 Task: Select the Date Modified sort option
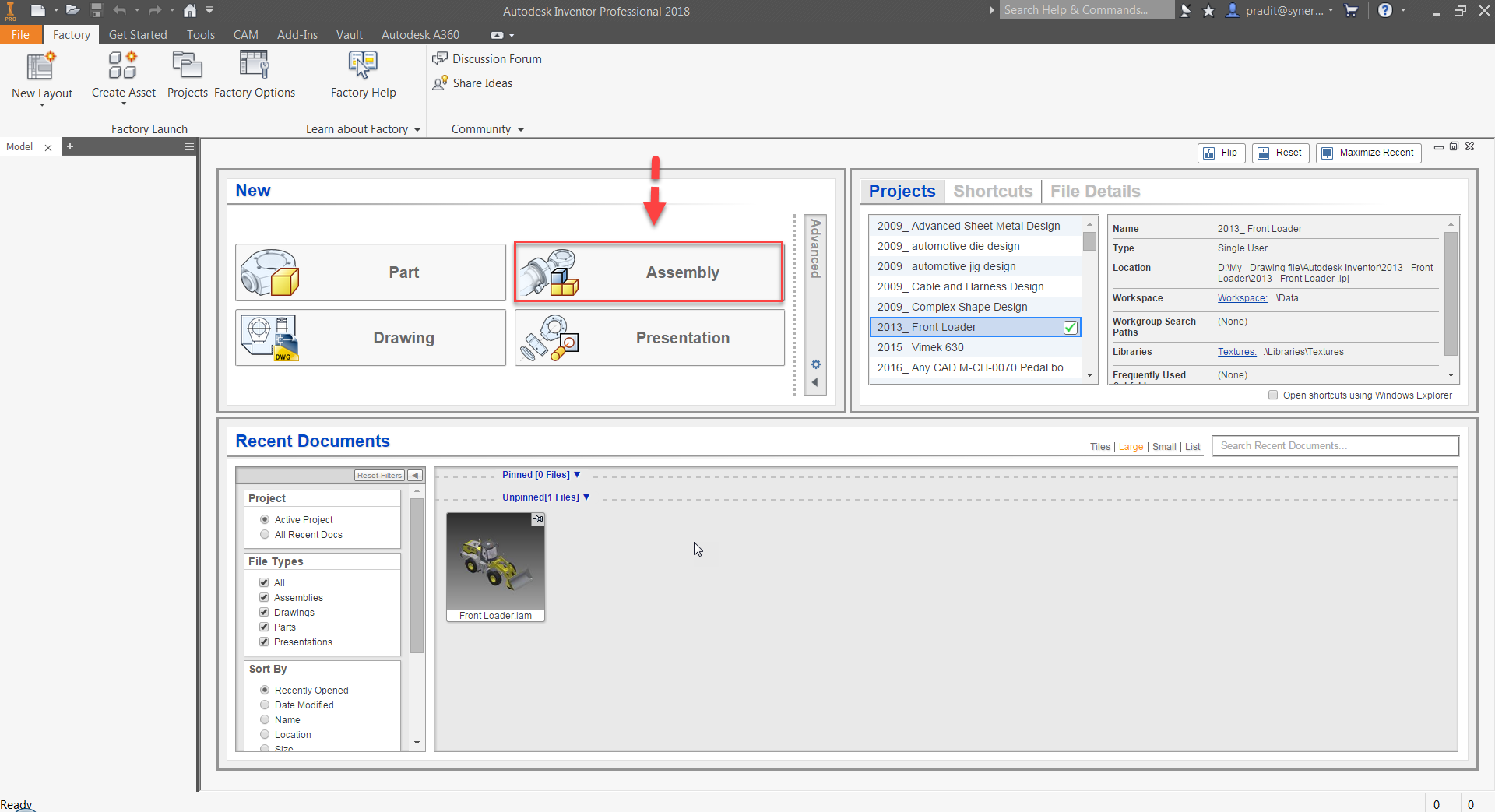pyautogui.click(x=265, y=705)
